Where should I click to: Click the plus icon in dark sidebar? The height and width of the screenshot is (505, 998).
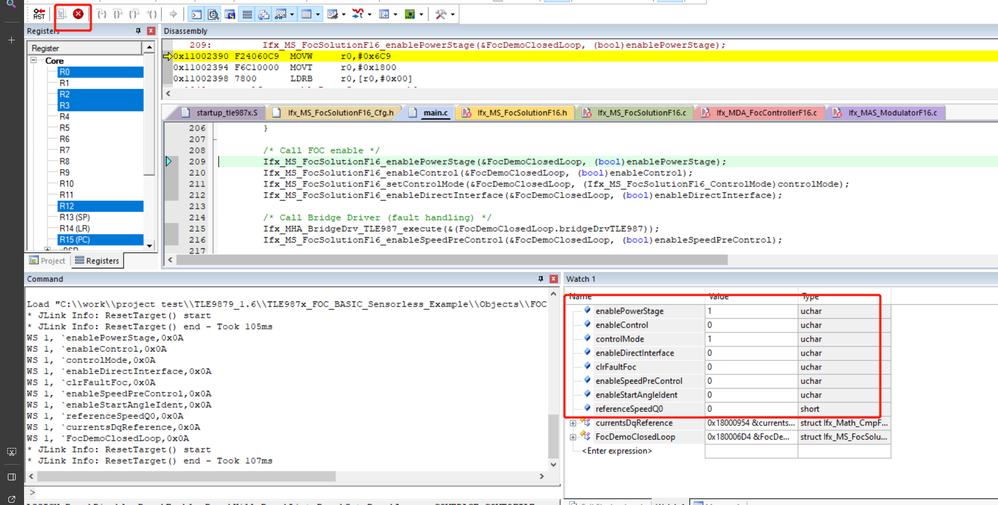[x=11, y=40]
